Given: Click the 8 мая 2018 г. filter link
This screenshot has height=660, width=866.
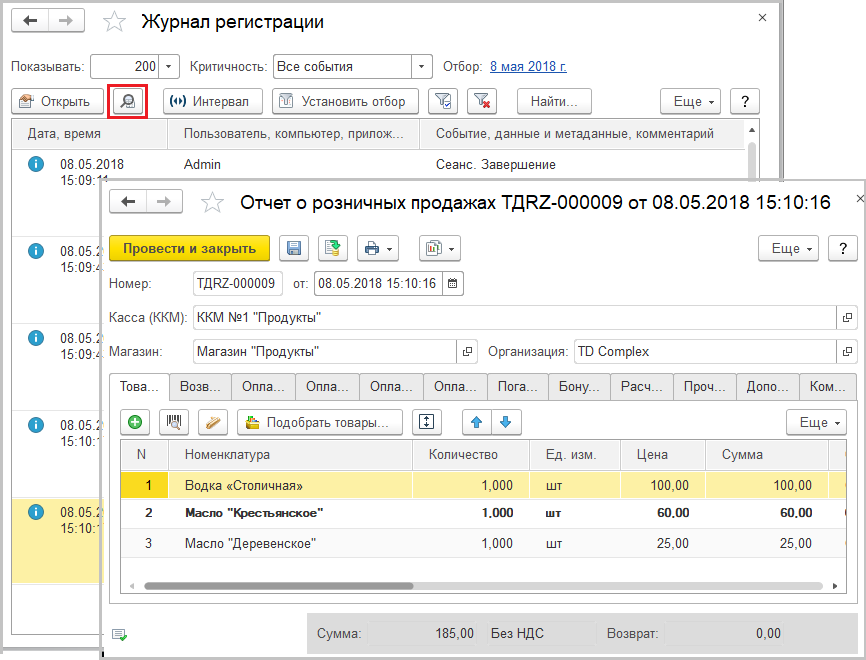Looking at the screenshot, I should 528,66.
